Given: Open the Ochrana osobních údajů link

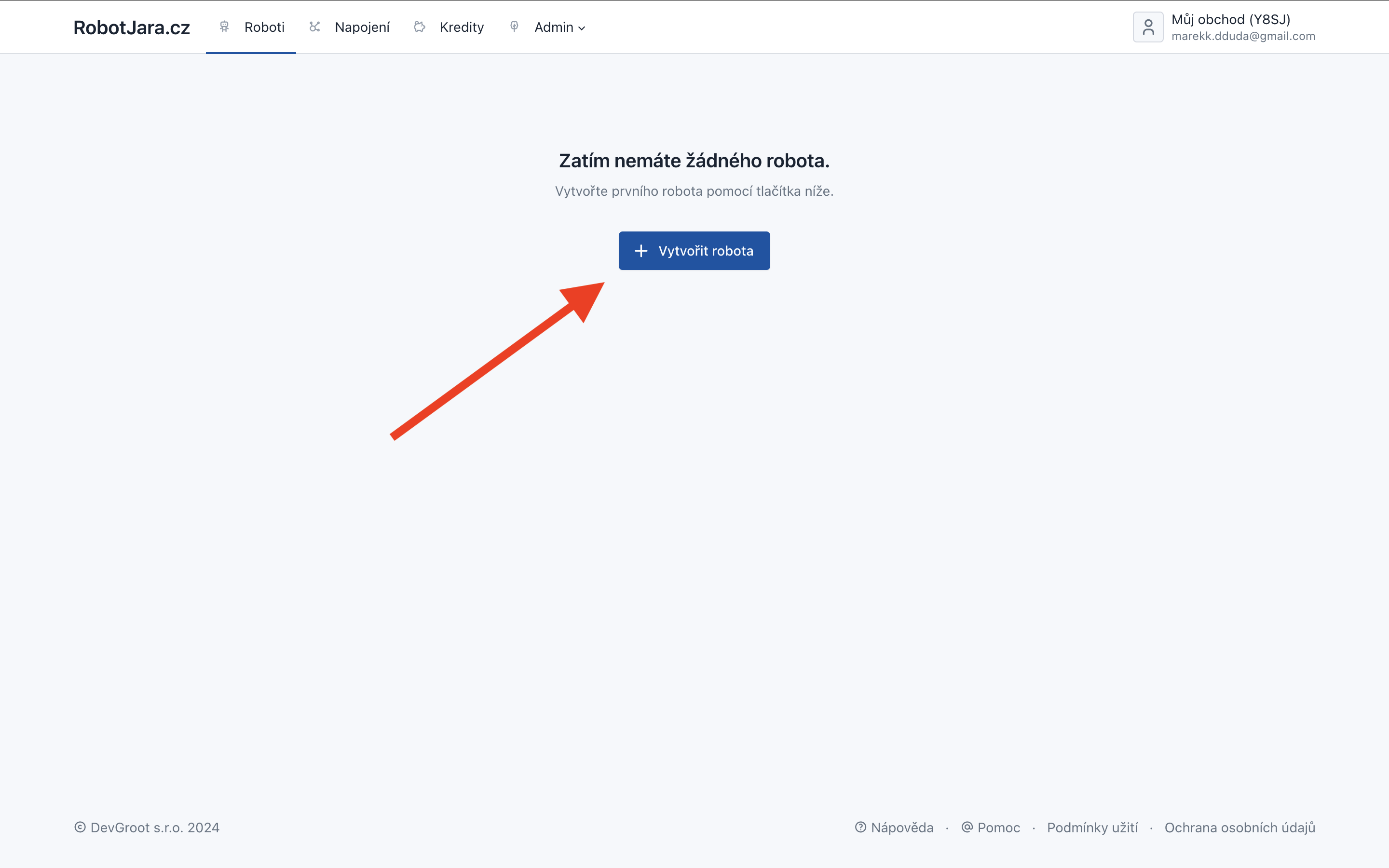Looking at the screenshot, I should click(1240, 827).
